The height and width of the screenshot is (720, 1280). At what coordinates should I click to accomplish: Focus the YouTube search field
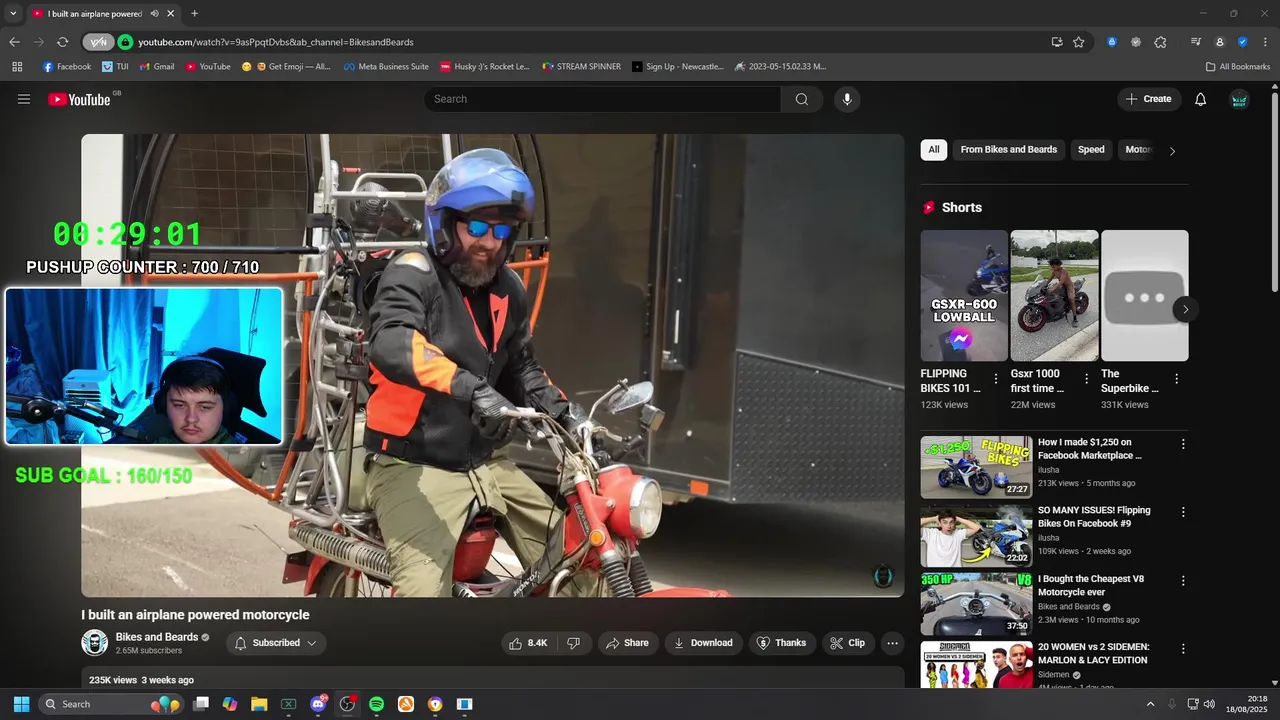coord(603,99)
